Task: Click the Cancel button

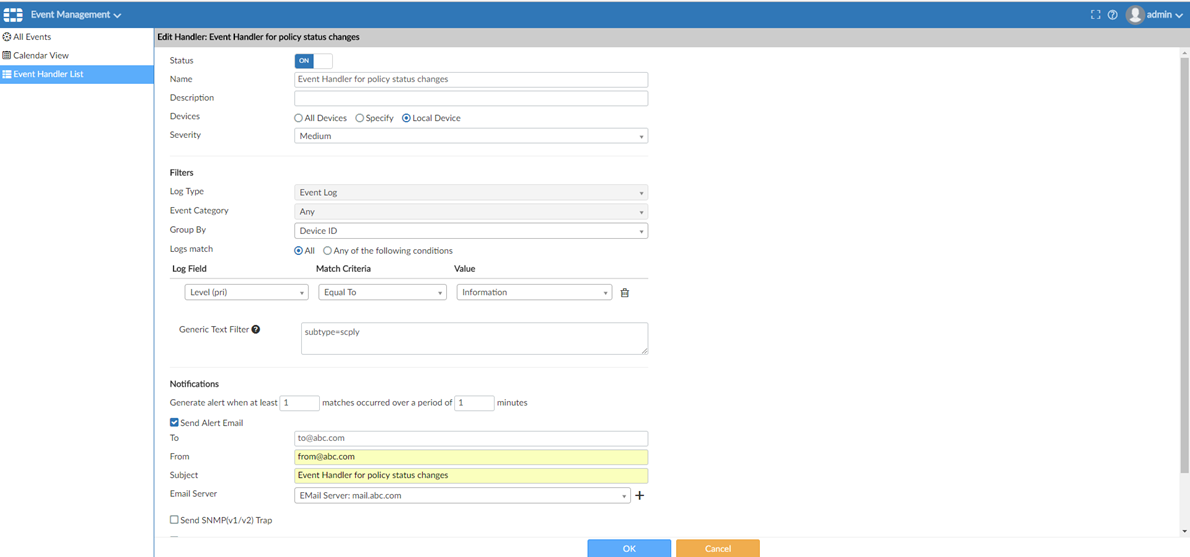Action: 717,548
